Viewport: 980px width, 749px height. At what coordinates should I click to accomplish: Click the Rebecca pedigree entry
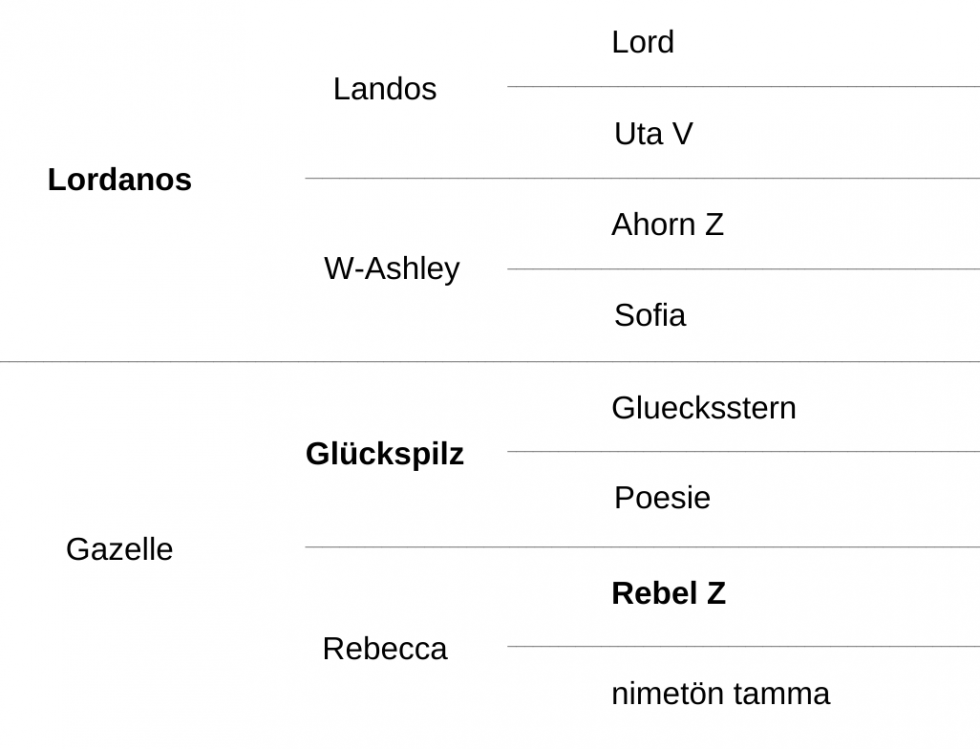point(384,649)
